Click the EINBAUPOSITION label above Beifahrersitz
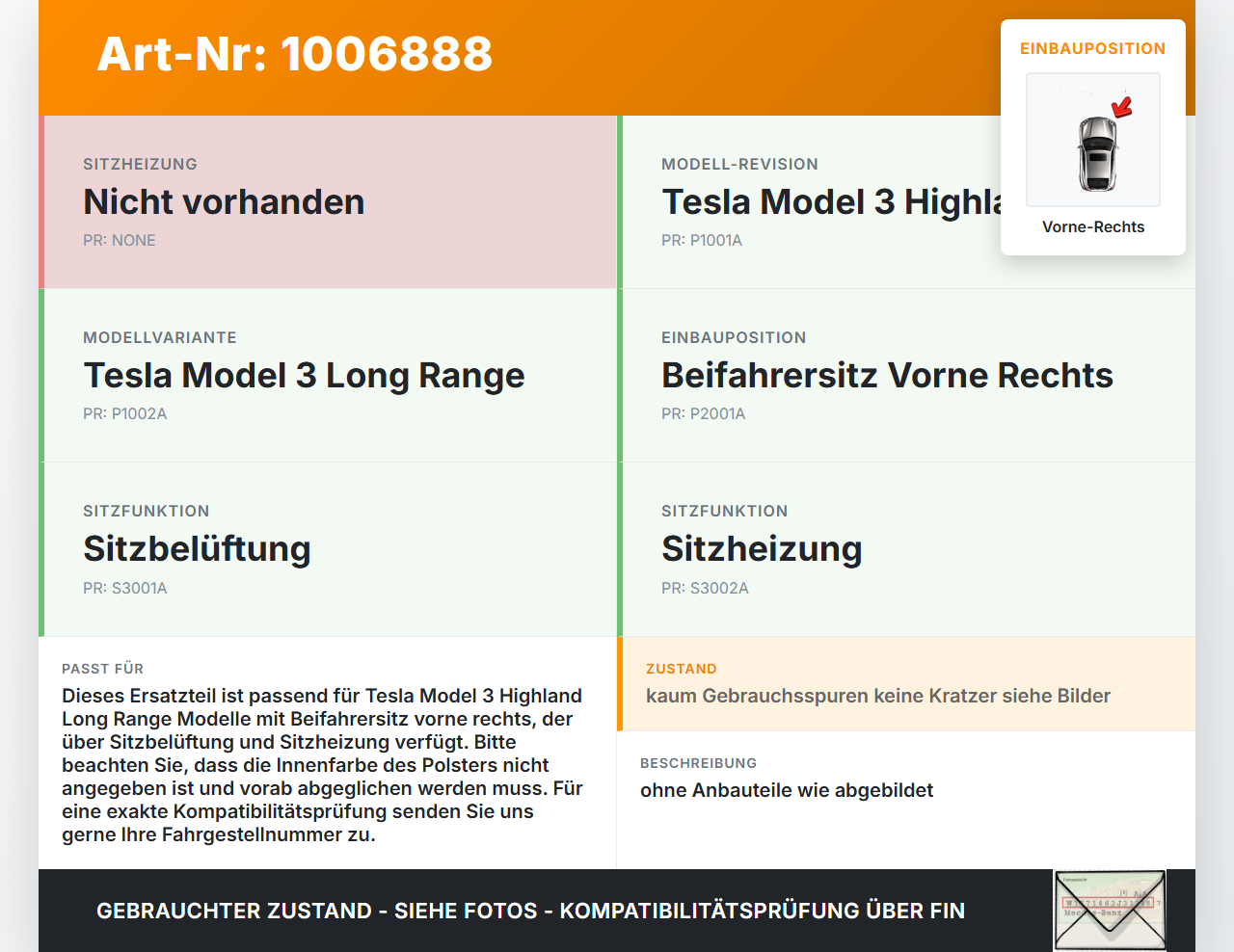The height and width of the screenshot is (952, 1234). point(734,337)
